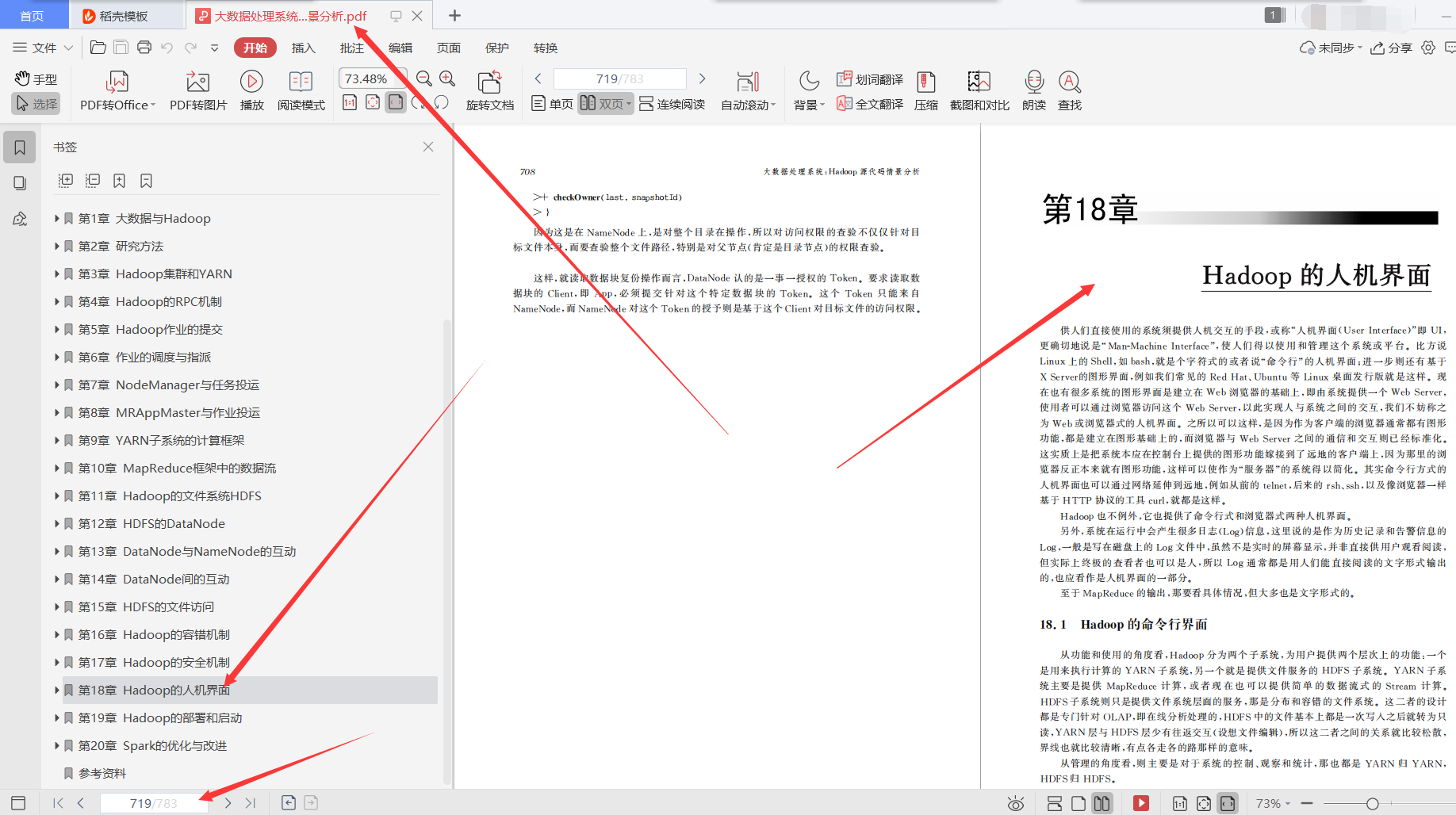Expand 第7章 NodeManager与任务投运 bookmark
The width and height of the screenshot is (1456, 815).
56,385
